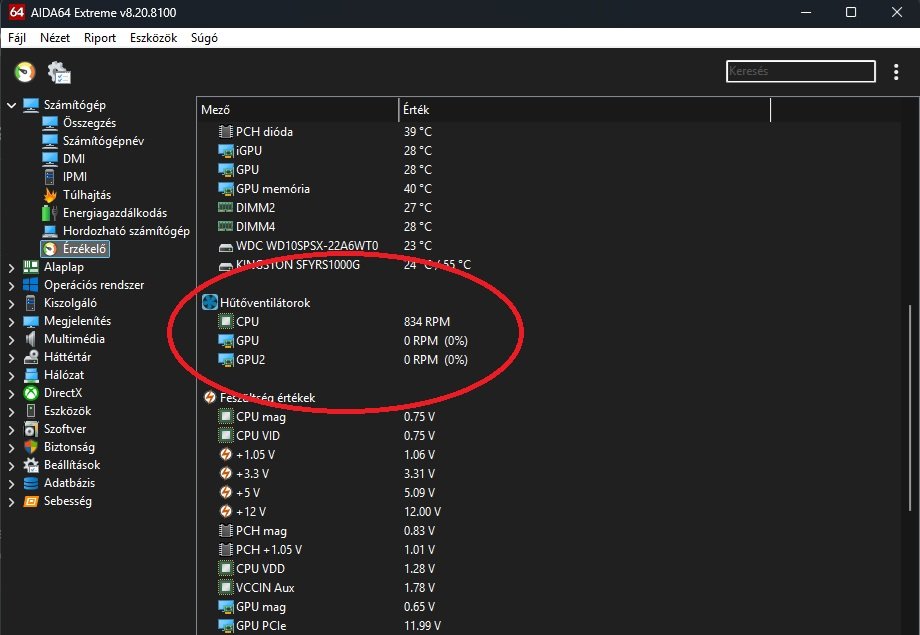Collapse the Számítógép tree node
The width and height of the screenshot is (920, 635).
(11, 105)
